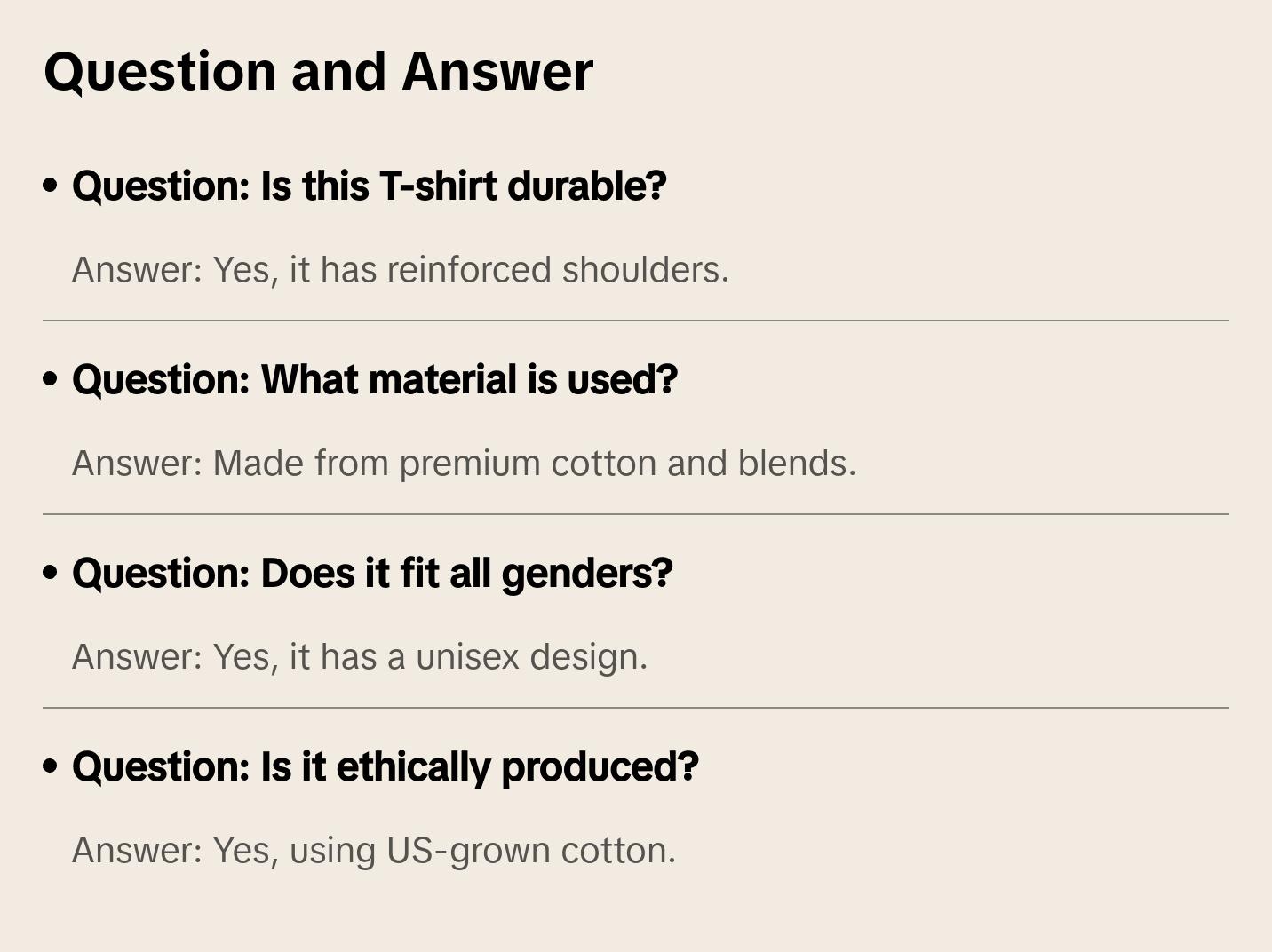Select the US-grown cotton answer
Screen dimensions: 1272x952
pyautogui.click(x=373, y=851)
